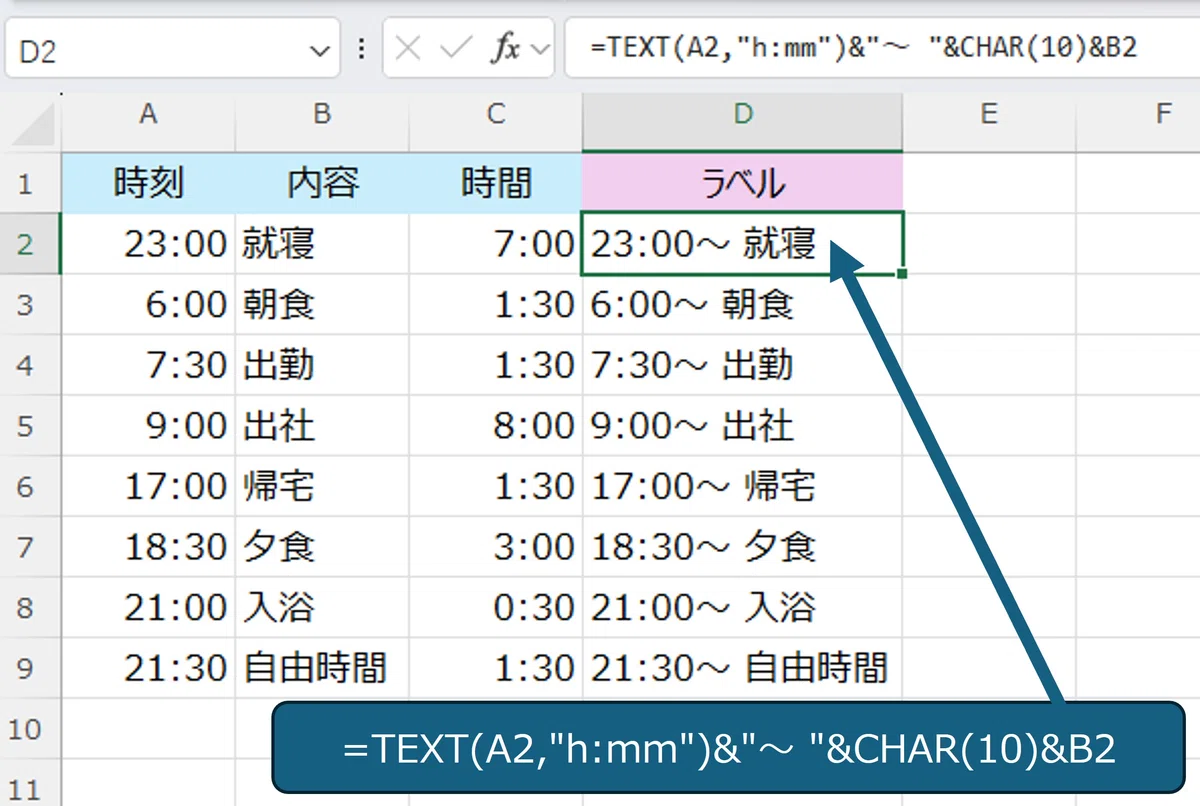This screenshot has width=1200, height=806.
Task: Select cell 9:00～ 出社
Action: click(x=742, y=425)
